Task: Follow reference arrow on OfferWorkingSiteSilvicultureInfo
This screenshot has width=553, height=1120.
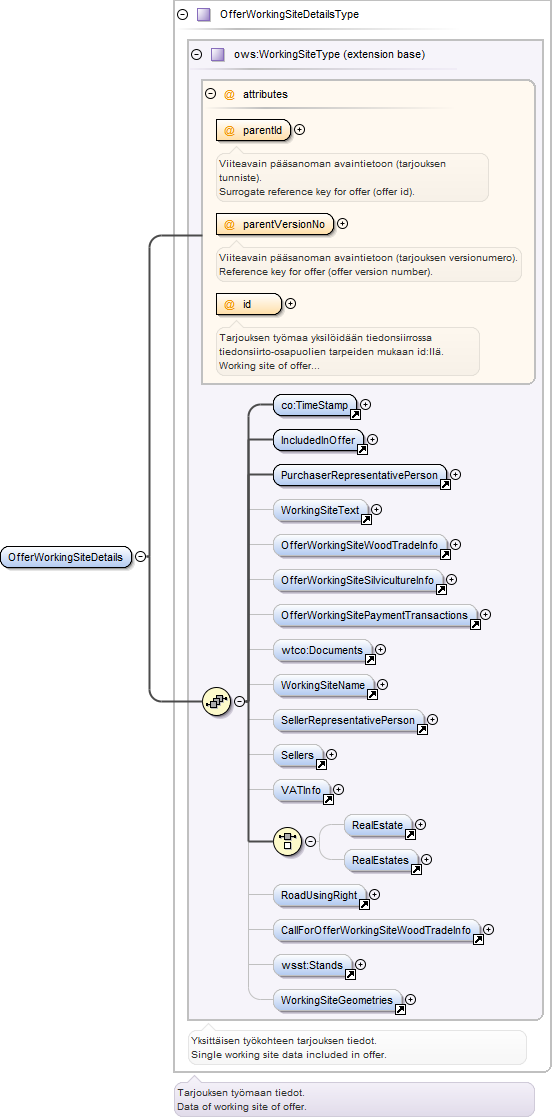Action: (441, 589)
